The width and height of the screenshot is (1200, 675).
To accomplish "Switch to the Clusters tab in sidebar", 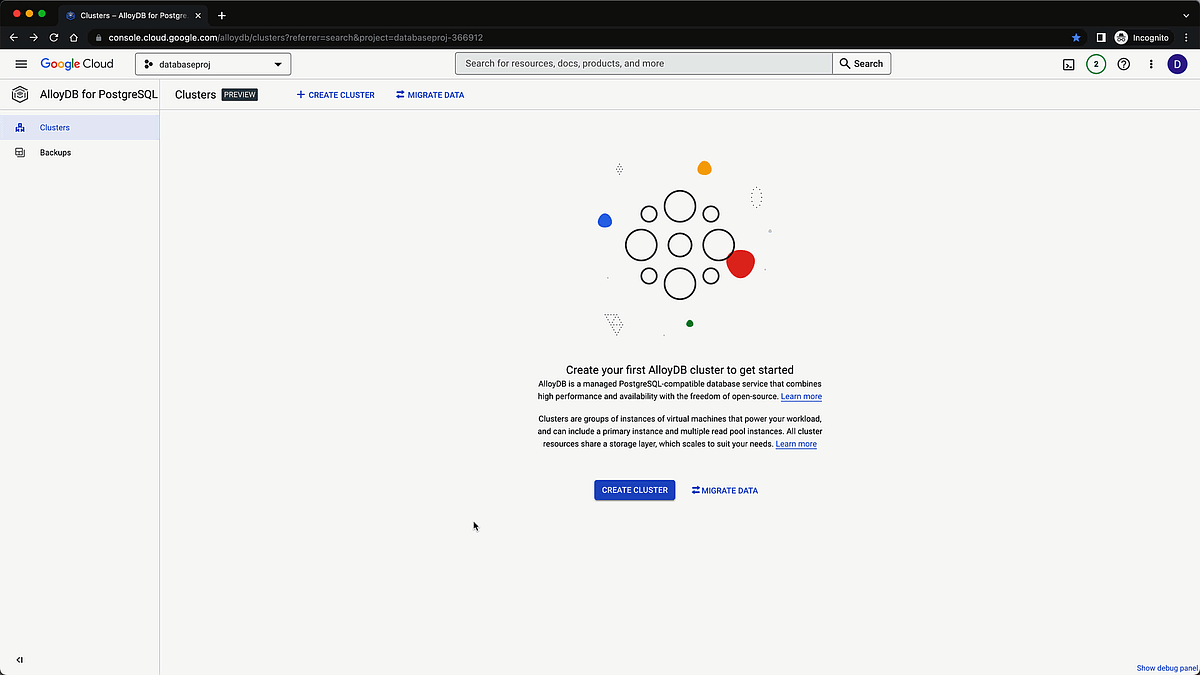I will point(55,127).
